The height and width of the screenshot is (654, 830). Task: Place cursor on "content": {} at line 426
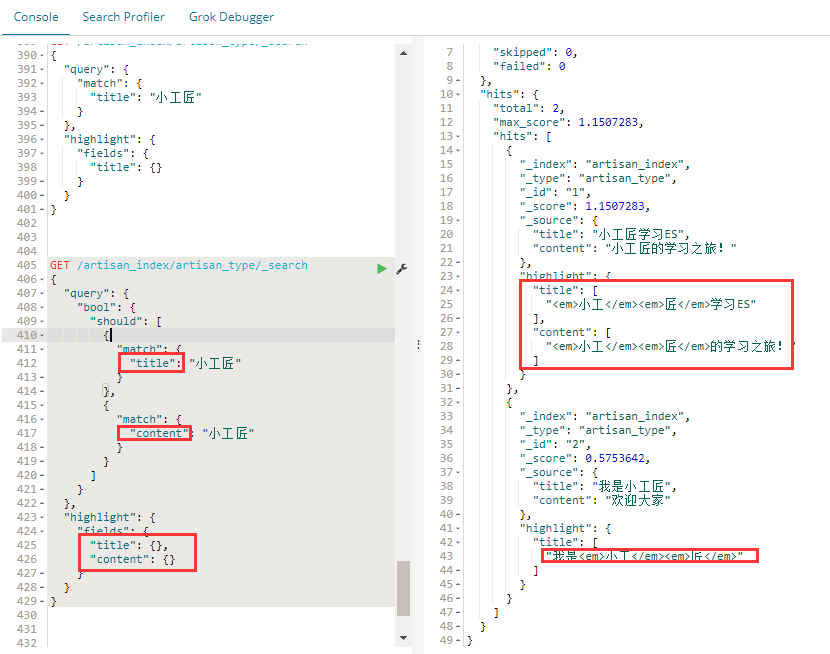click(132, 559)
